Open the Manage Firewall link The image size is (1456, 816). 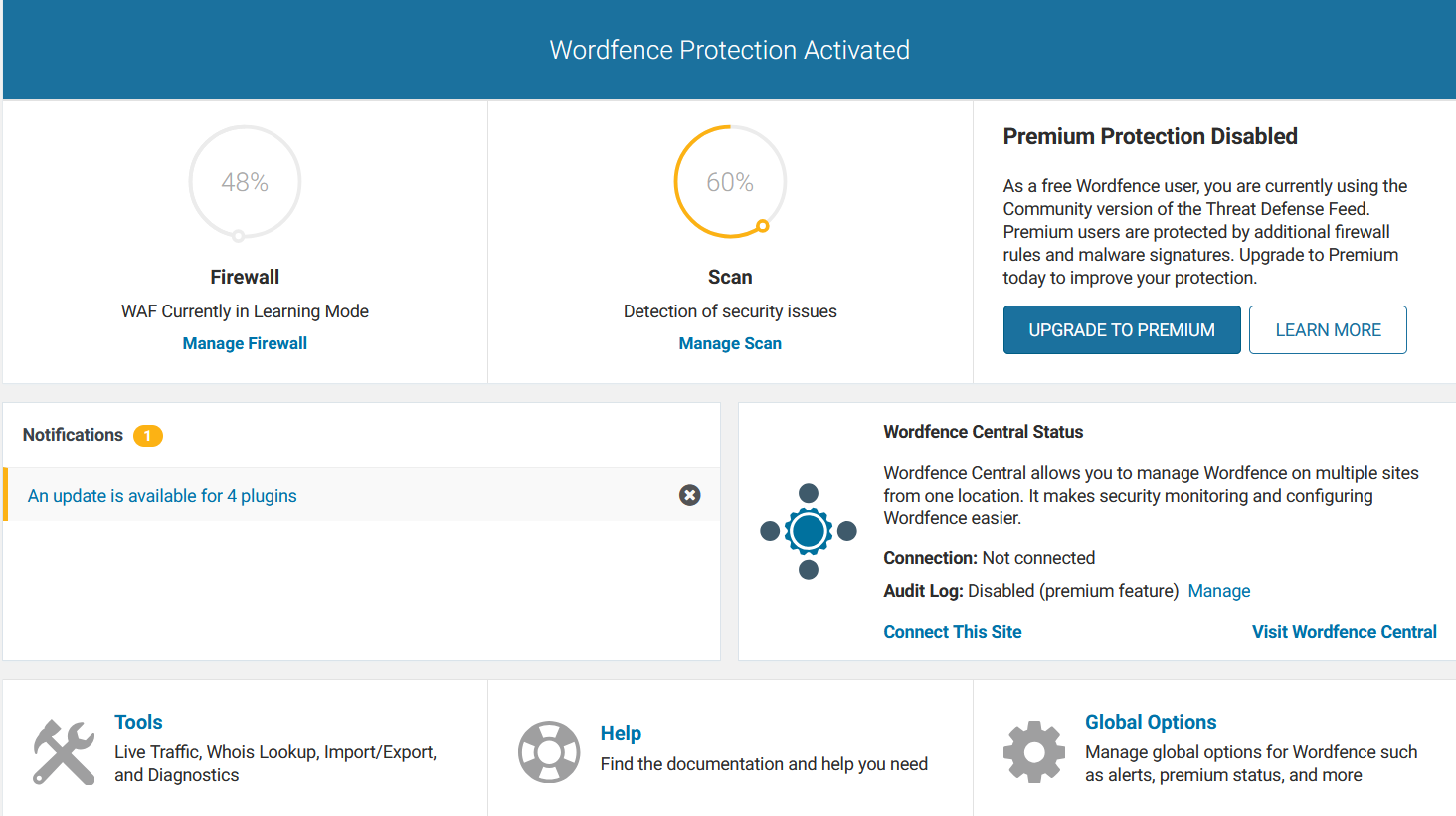[245, 343]
